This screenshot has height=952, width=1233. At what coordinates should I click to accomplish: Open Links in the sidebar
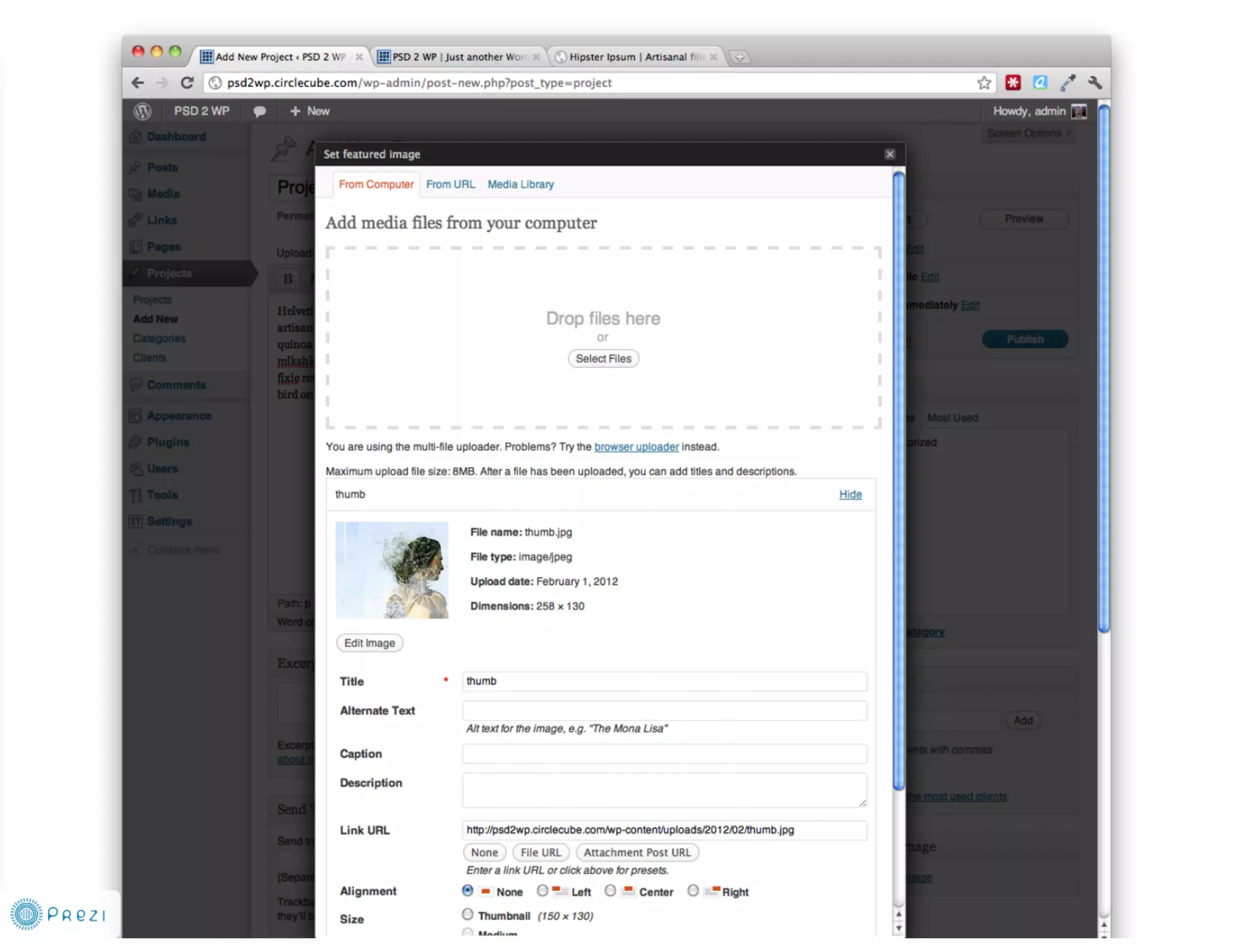(x=161, y=220)
